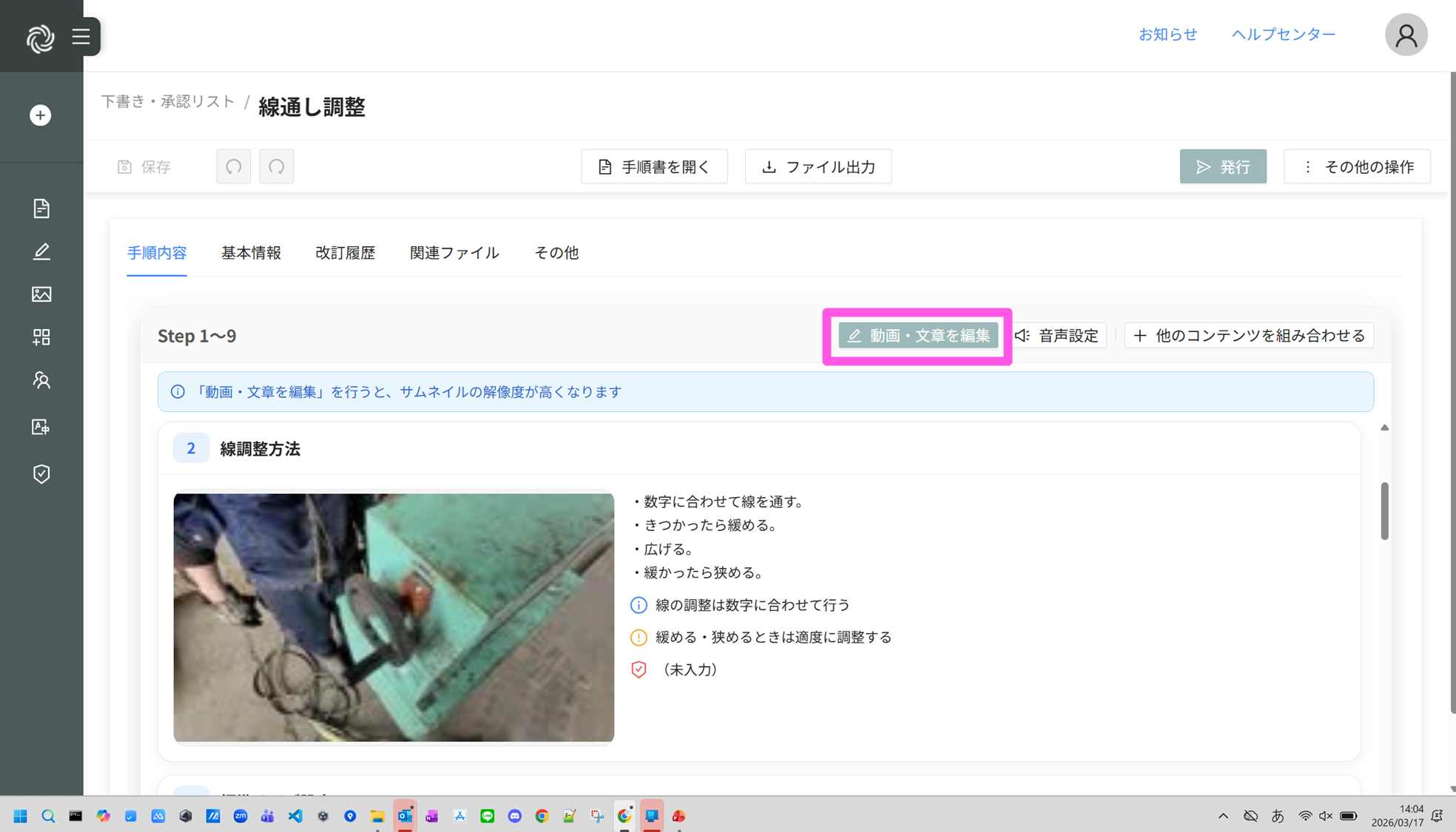Click the plus create icon in sidebar

click(x=41, y=115)
